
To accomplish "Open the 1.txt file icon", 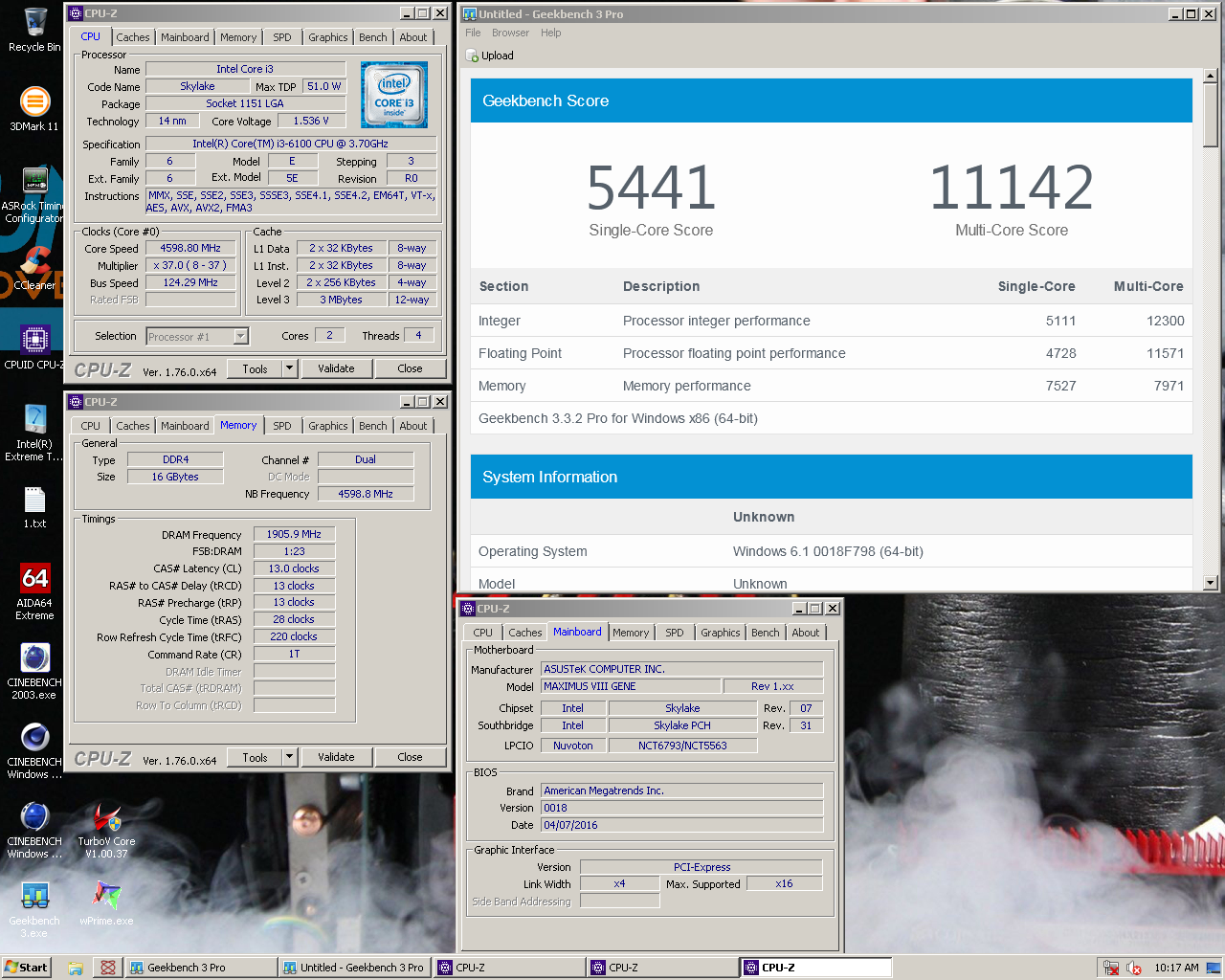I will 34,507.
